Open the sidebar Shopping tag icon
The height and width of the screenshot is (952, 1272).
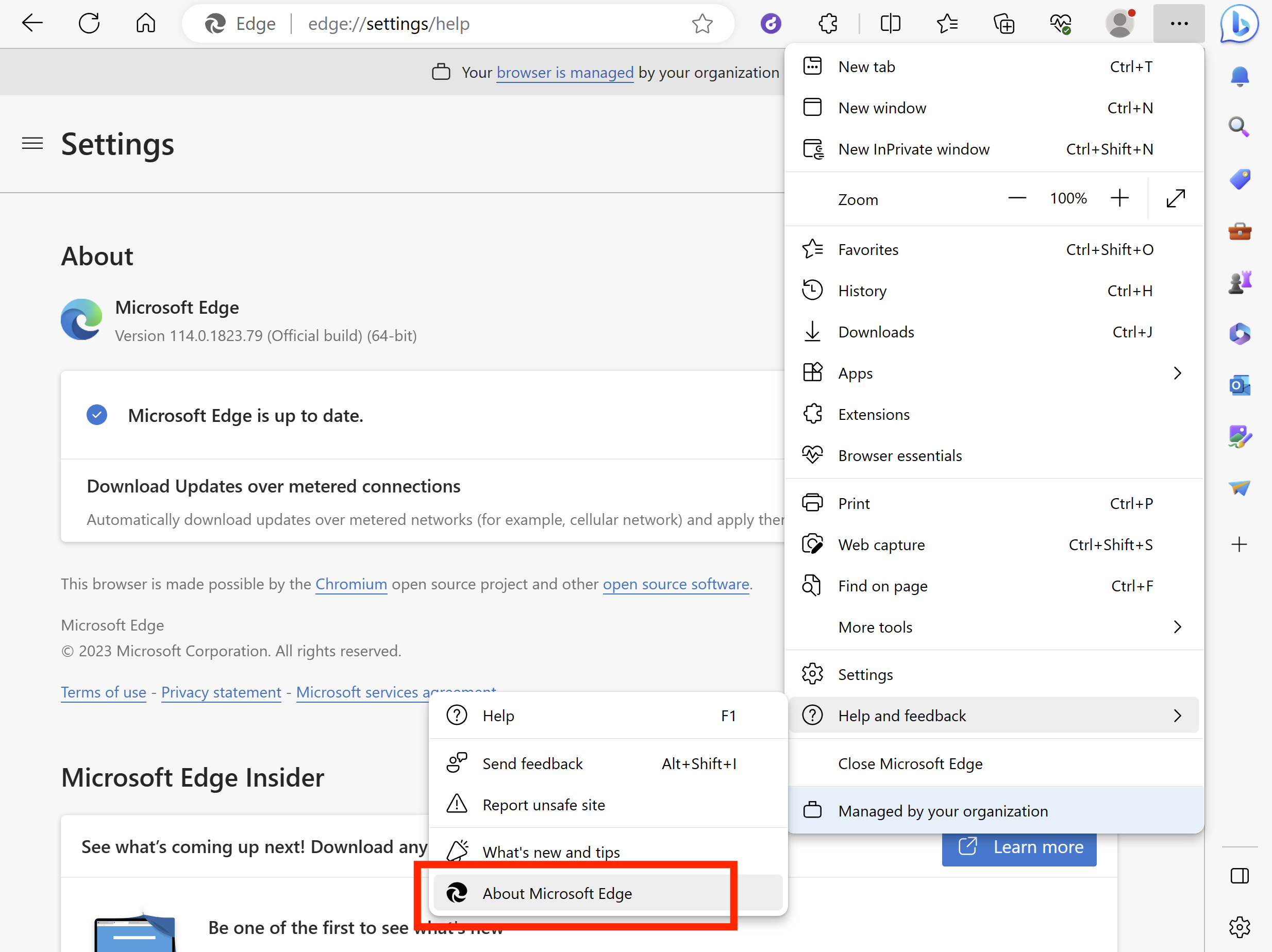1239,179
